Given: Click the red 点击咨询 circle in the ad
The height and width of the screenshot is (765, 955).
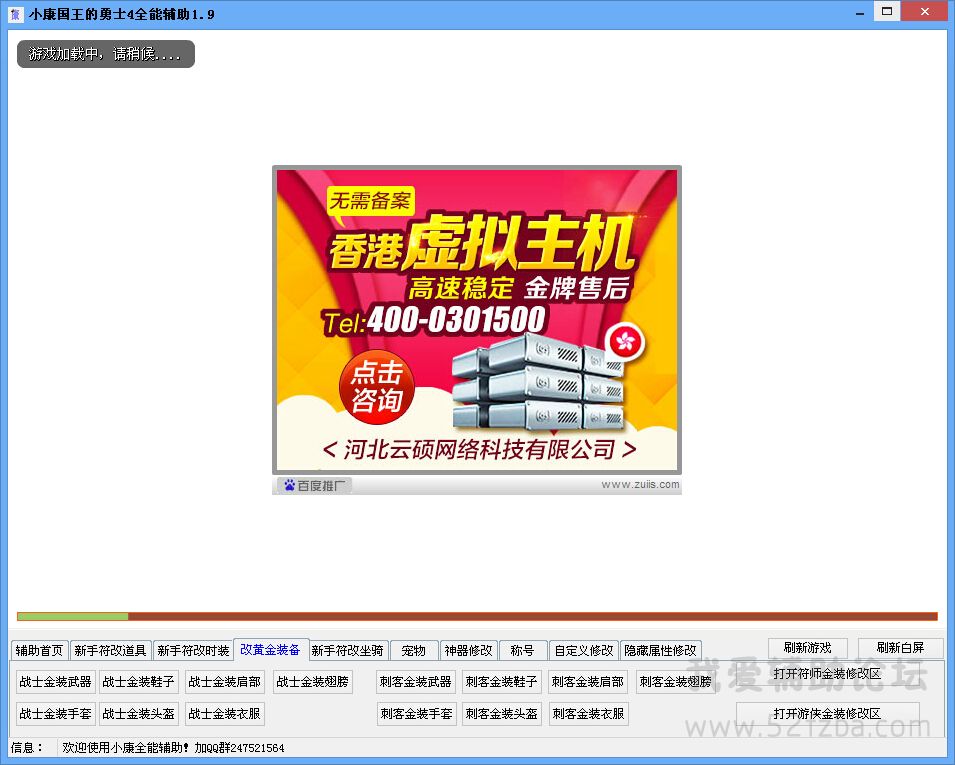Looking at the screenshot, I should coord(377,386).
